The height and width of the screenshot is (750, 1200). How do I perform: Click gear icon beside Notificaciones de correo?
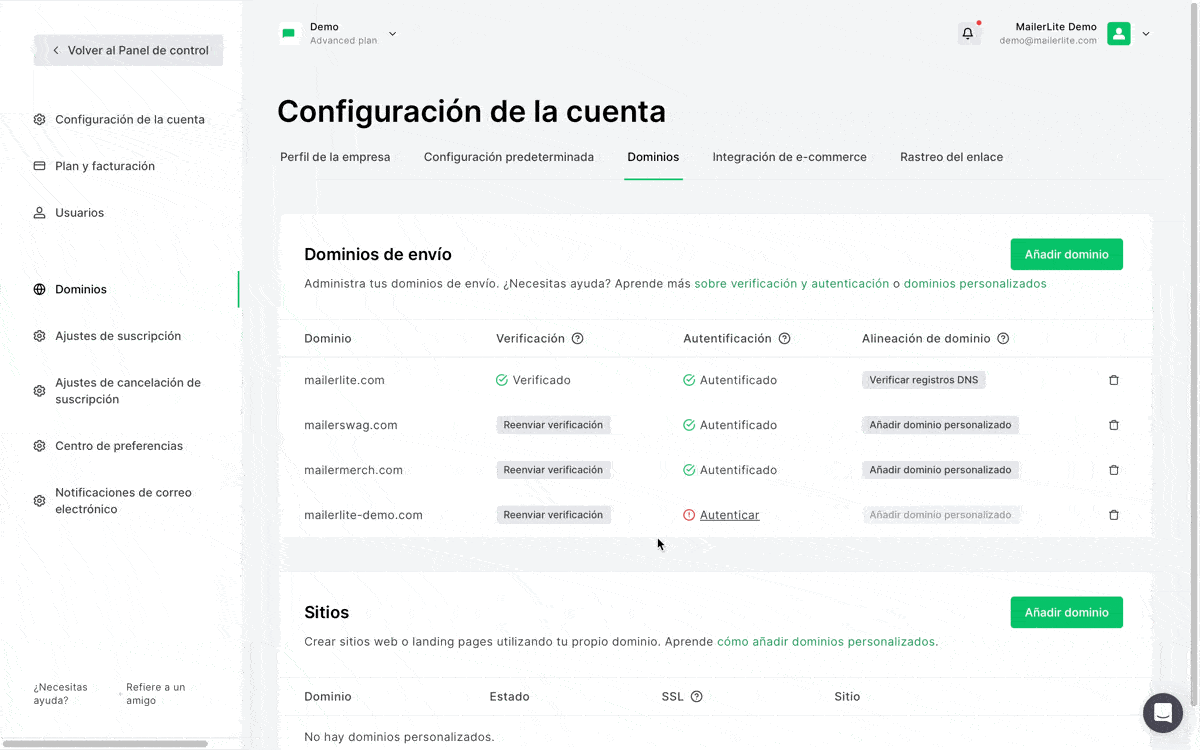(x=39, y=501)
